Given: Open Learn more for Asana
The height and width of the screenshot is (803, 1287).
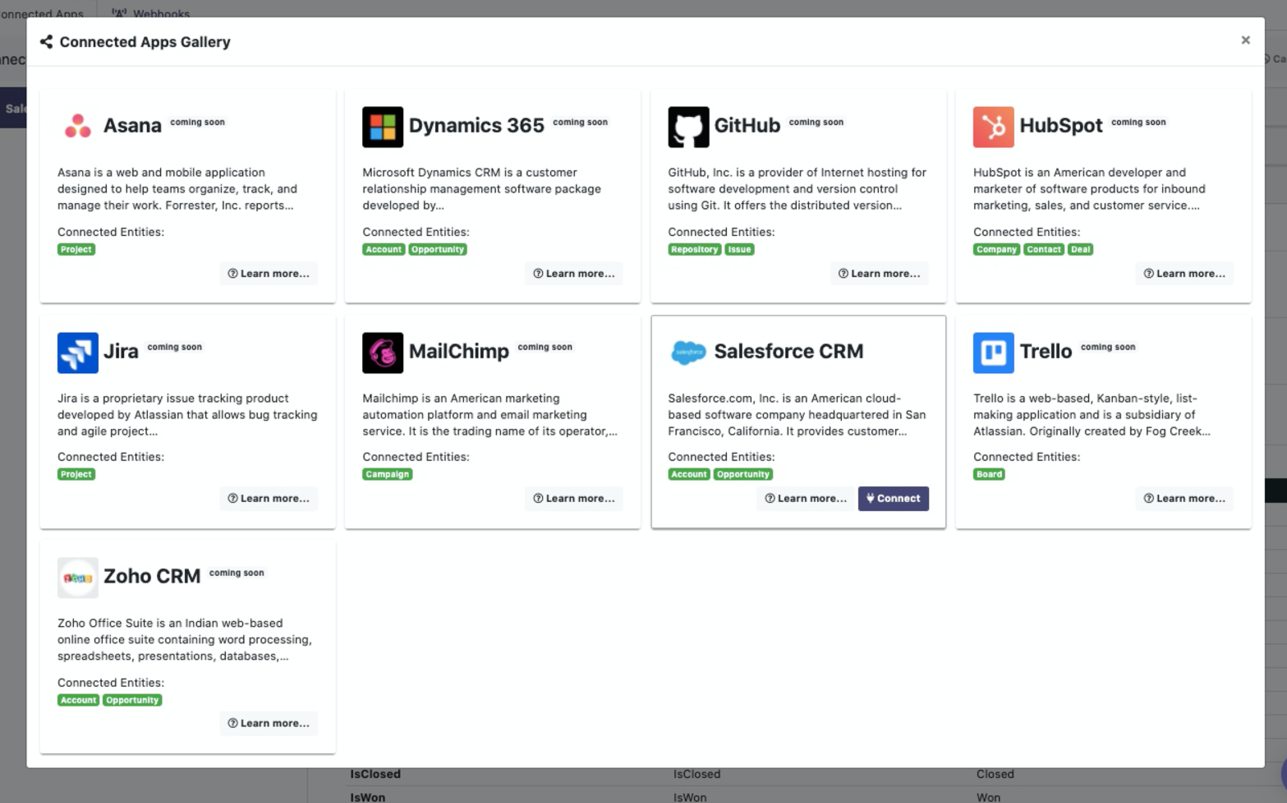Looking at the screenshot, I should (268, 273).
